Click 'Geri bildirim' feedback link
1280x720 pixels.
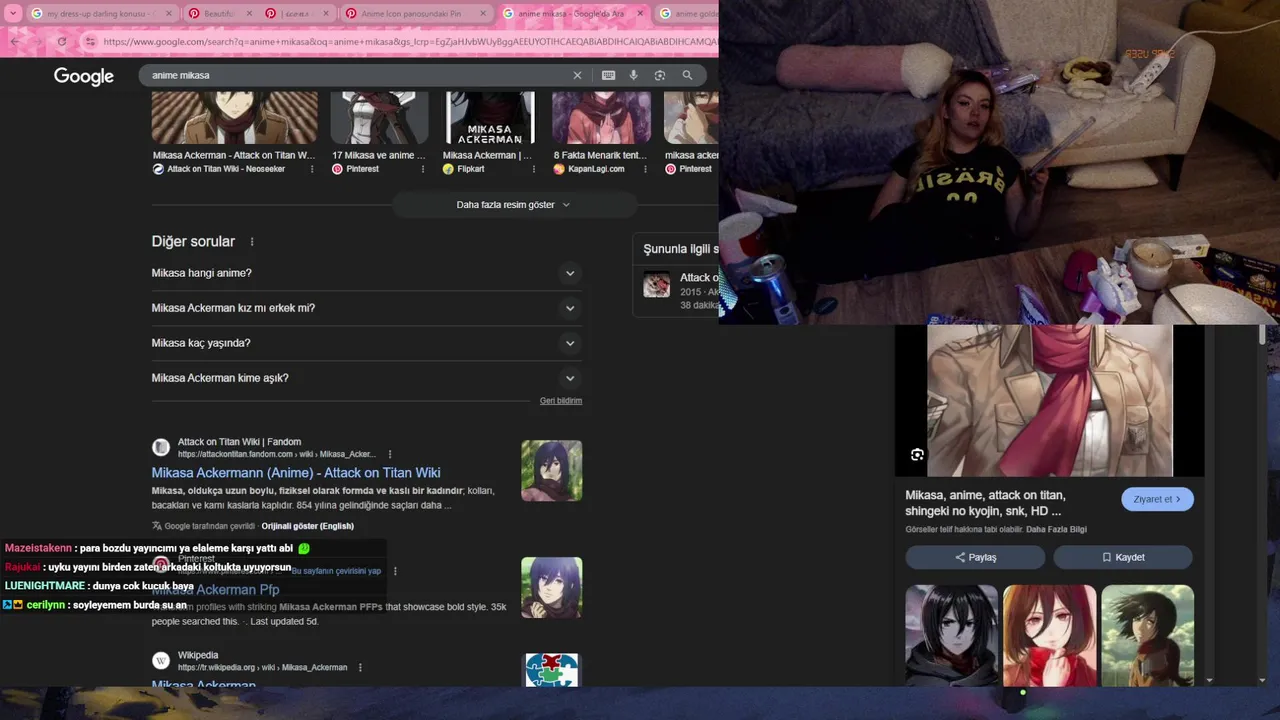[x=561, y=401]
